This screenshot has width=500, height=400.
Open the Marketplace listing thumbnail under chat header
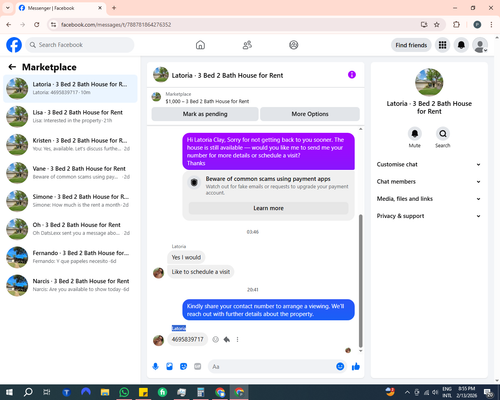coord(156,97)
